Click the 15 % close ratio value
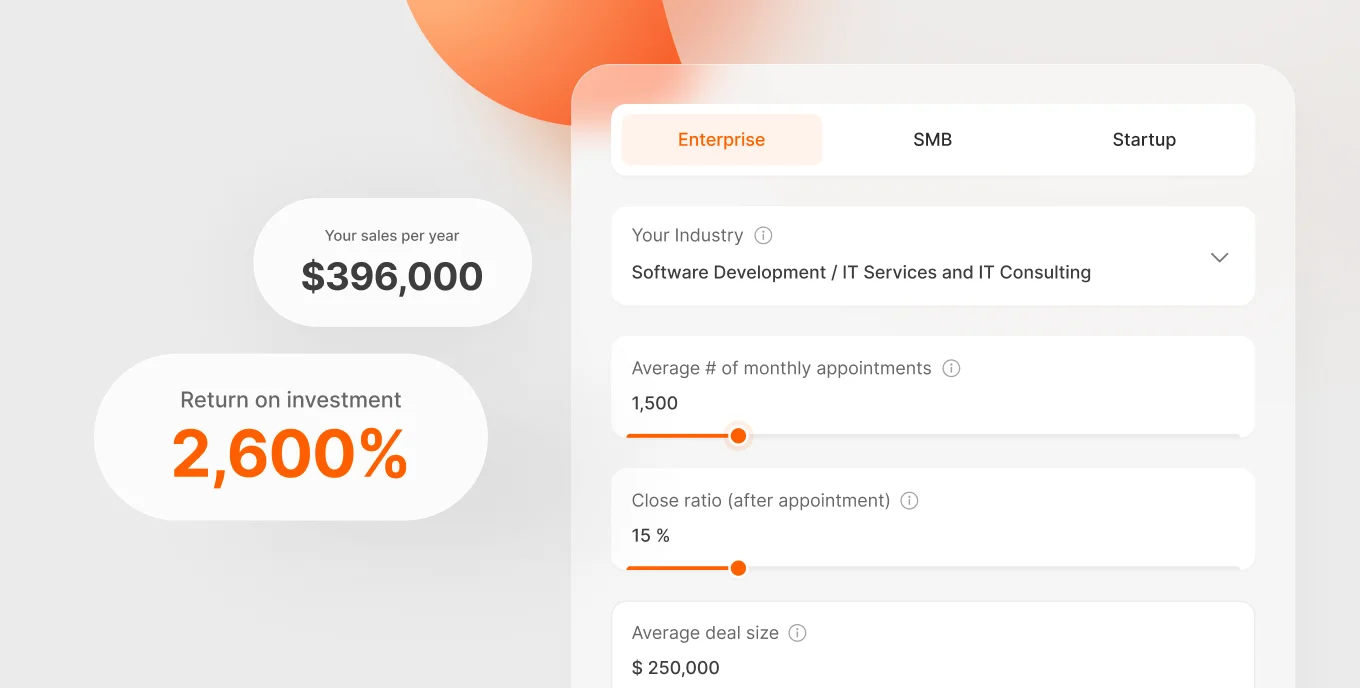1360x688 pixels. (651, 536)
